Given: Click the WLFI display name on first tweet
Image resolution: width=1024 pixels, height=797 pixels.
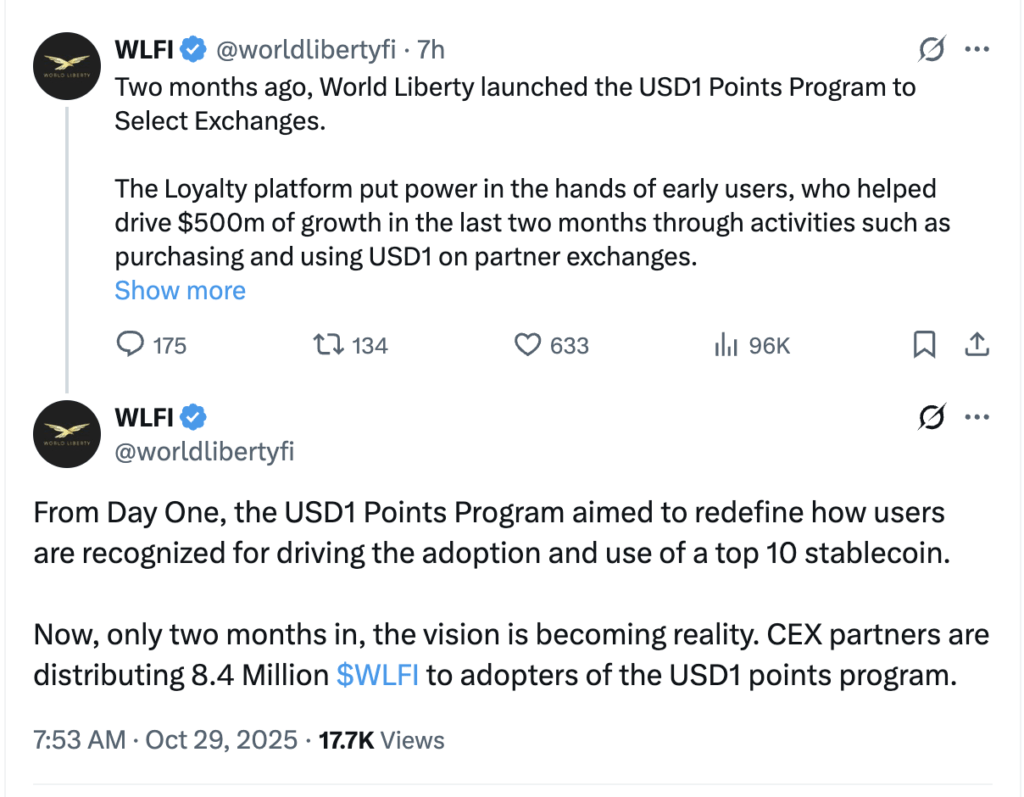Looking at the screenshot, I should [x=147, y=49].
